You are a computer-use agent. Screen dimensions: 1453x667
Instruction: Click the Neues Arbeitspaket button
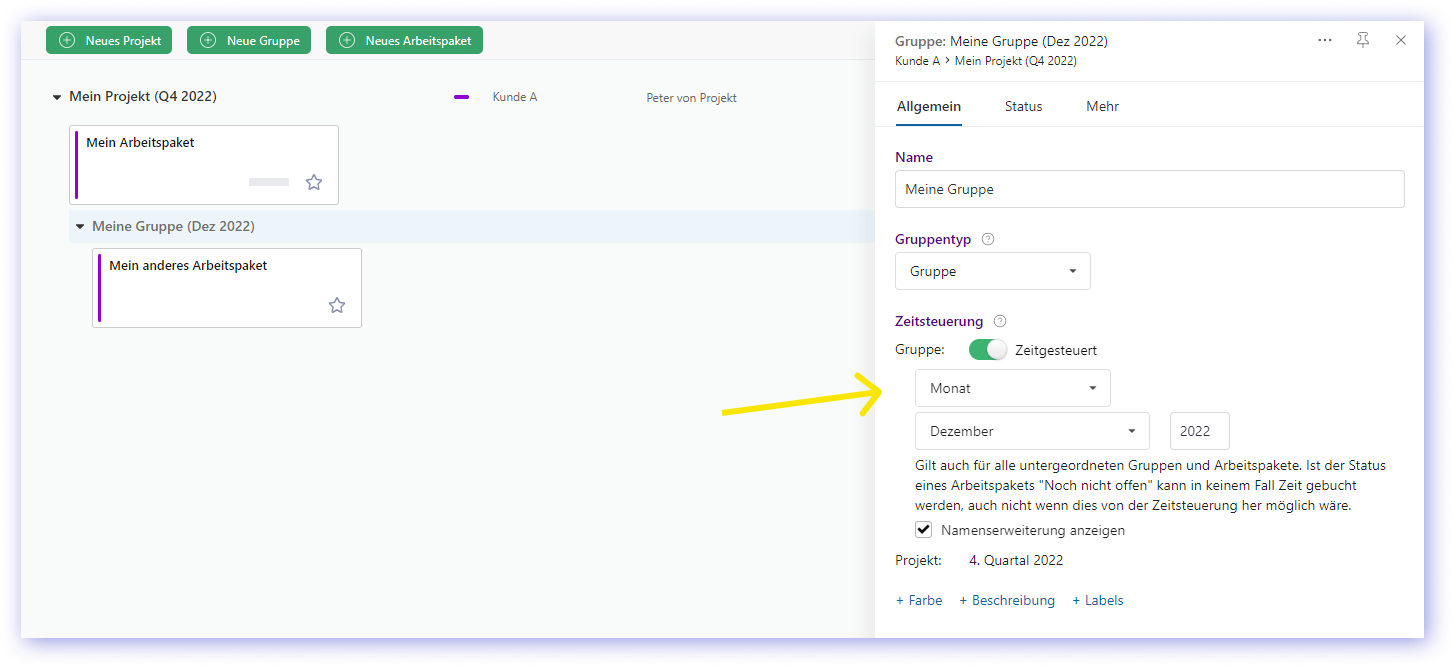(x=405, y=40)
